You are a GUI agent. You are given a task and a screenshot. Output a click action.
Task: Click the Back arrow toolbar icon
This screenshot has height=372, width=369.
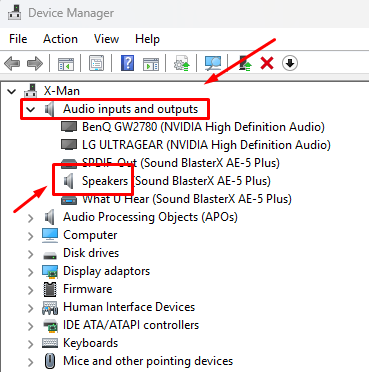coord(12,63)
